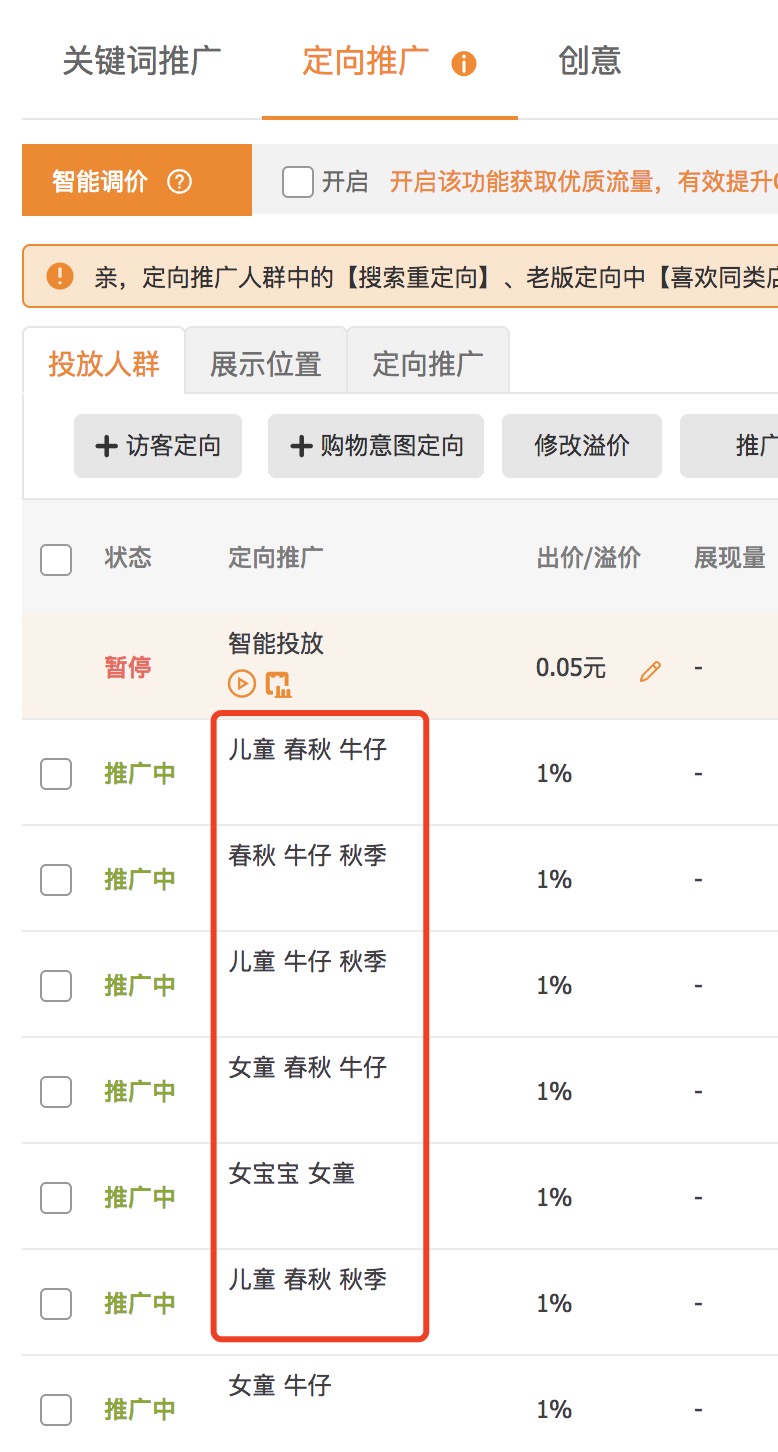The width and height of the screenshot is (778, 1452).
Task: Select all rows with the header checkbox
Action: pyautogui.click(x=55, y=560)
